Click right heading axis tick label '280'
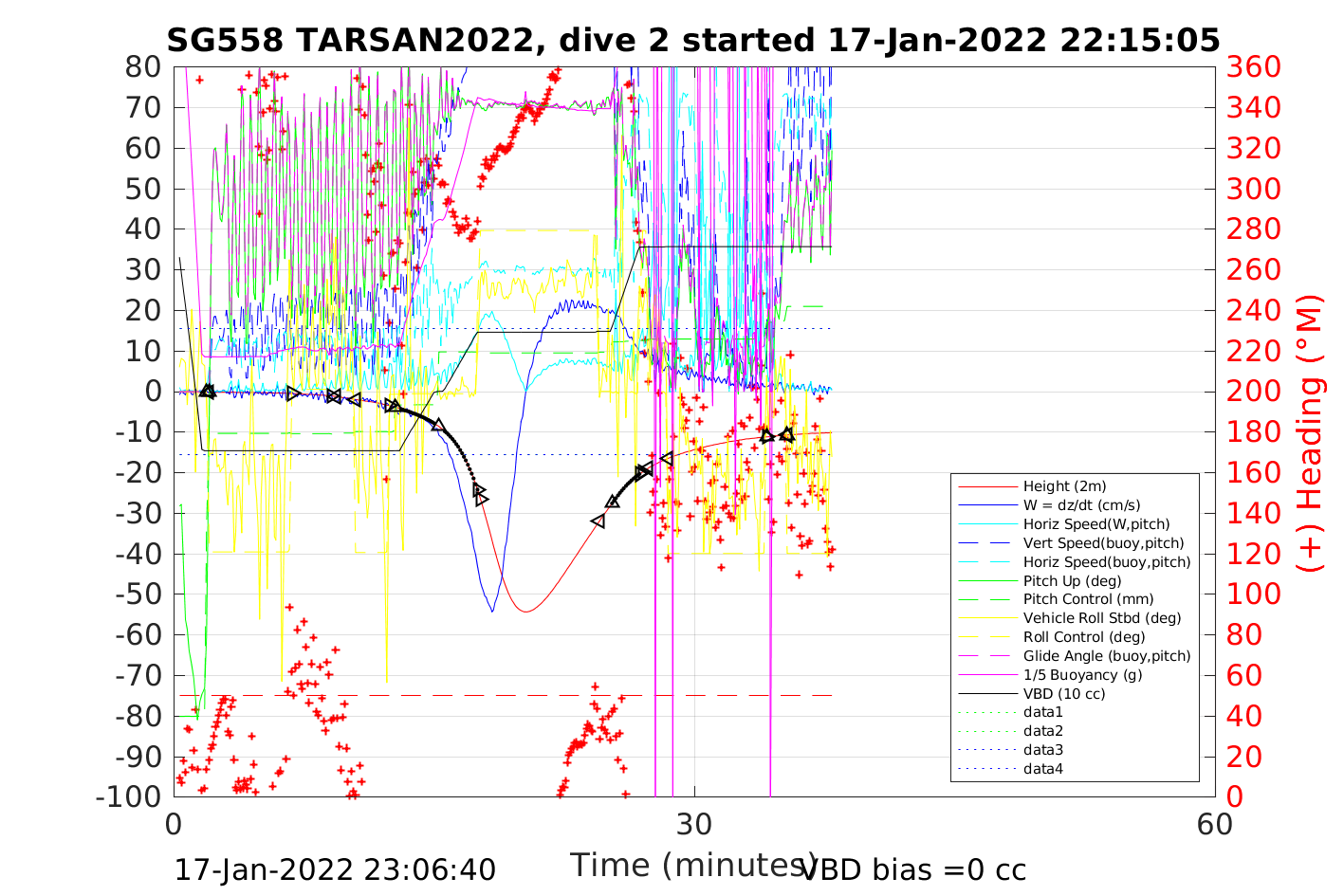The width and height of the screenshot is (1344, 896). point(1254,229)
